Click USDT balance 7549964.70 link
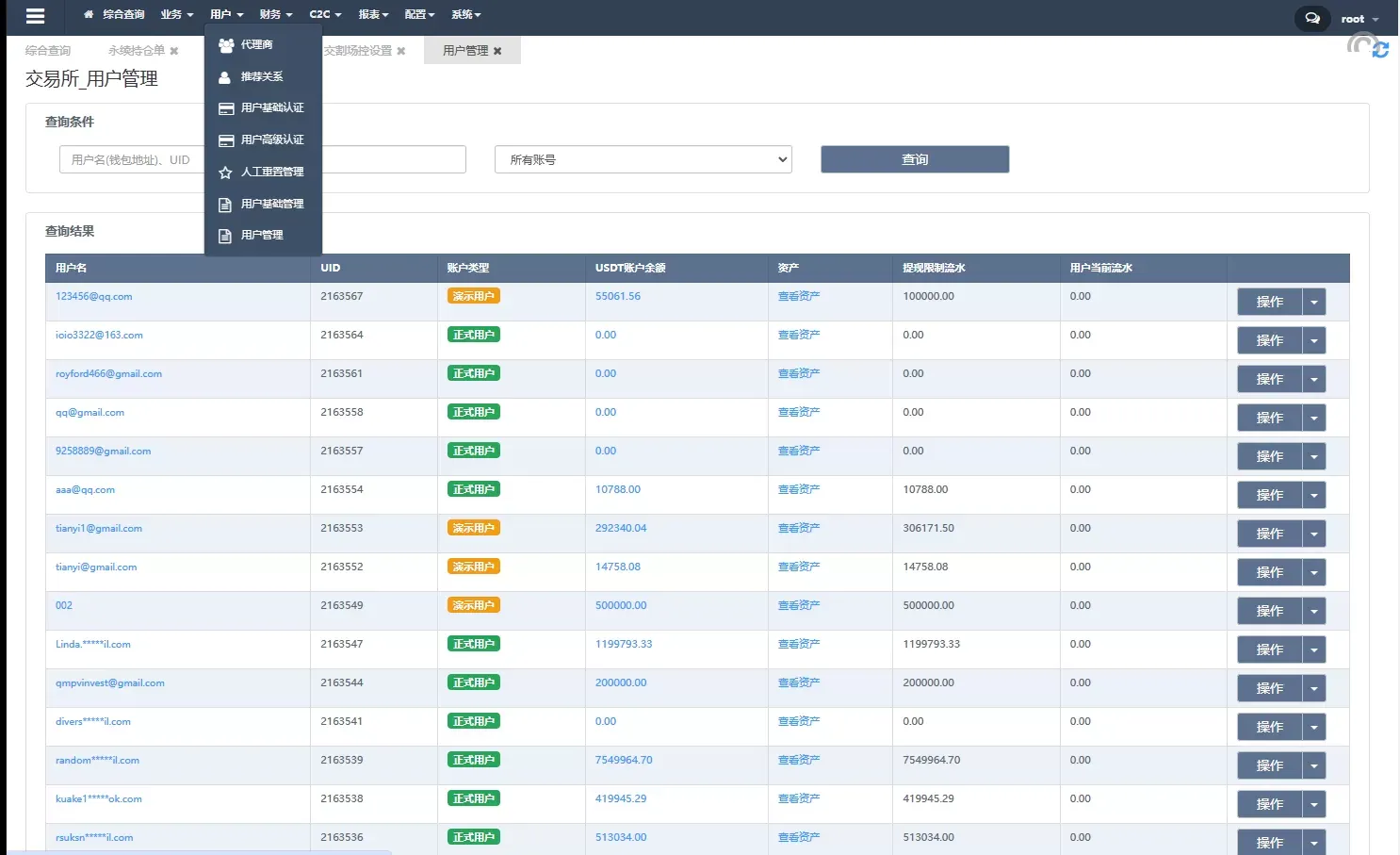Screen dimensions: 1400x855 coord(623,760)
